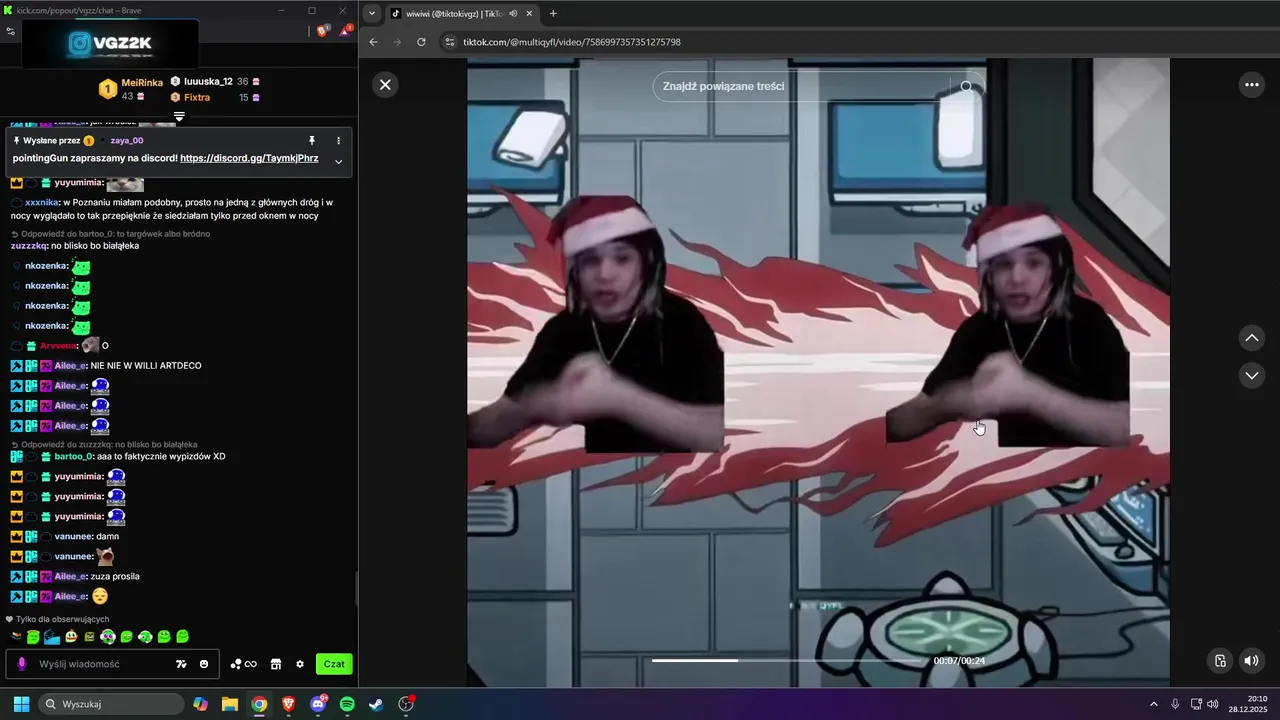Open the tab search dropdown arrow
This screenshot has width=1280, height=720.
click(x=372, y=14)
